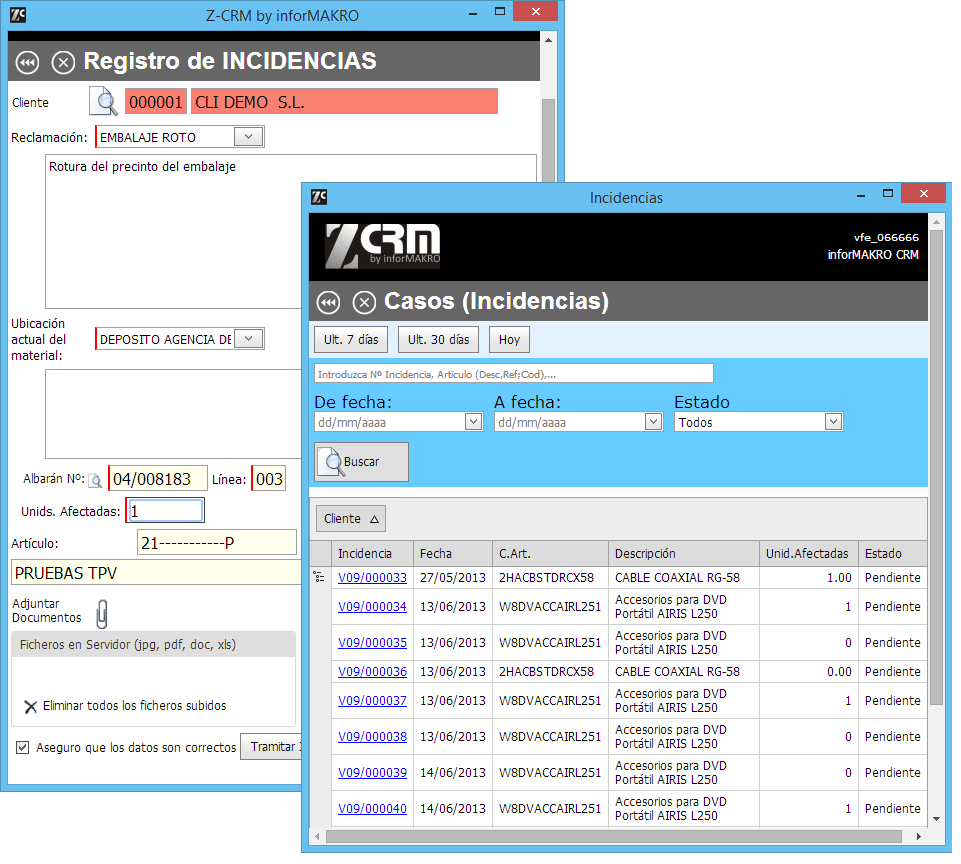Click 'Ficheros en Servidor (jpg, pdf, doc, xls)' header
This screenshot has height=864, width=961.
pos(153,645)
